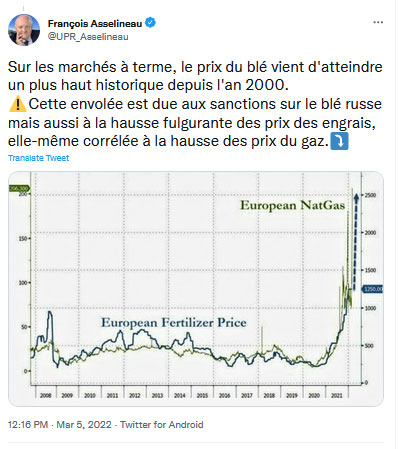Click the green value tag on the left axis

click(19, 189)
